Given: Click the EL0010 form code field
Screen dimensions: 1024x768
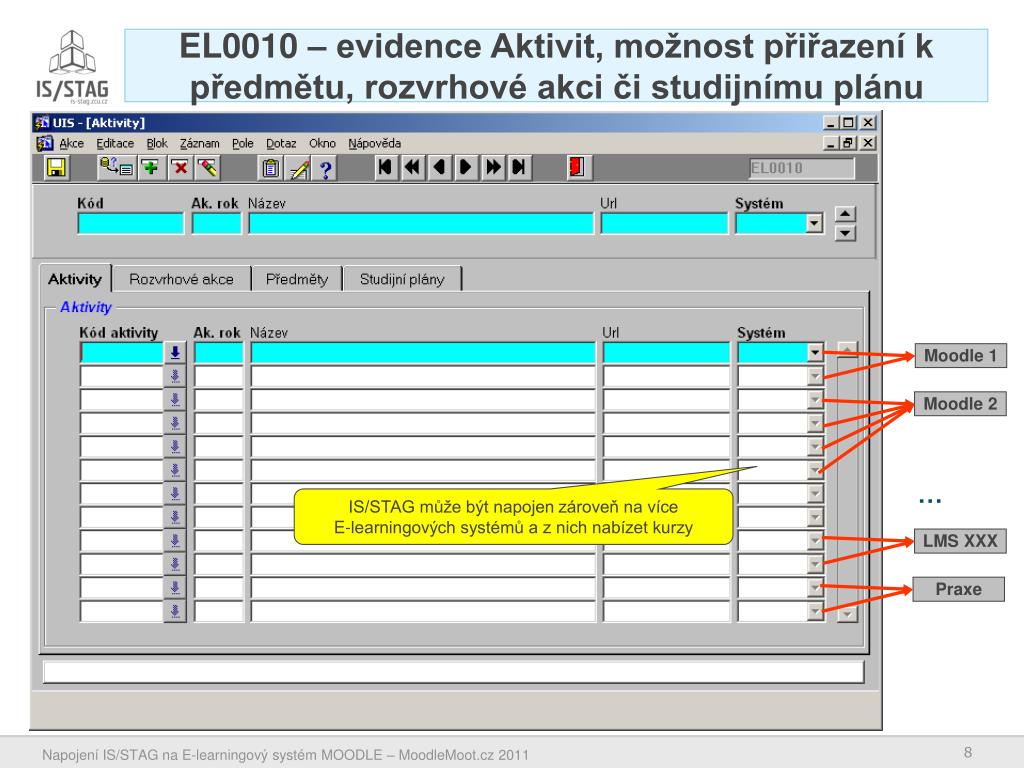Looking at the screenshot, I should point(802,168).
